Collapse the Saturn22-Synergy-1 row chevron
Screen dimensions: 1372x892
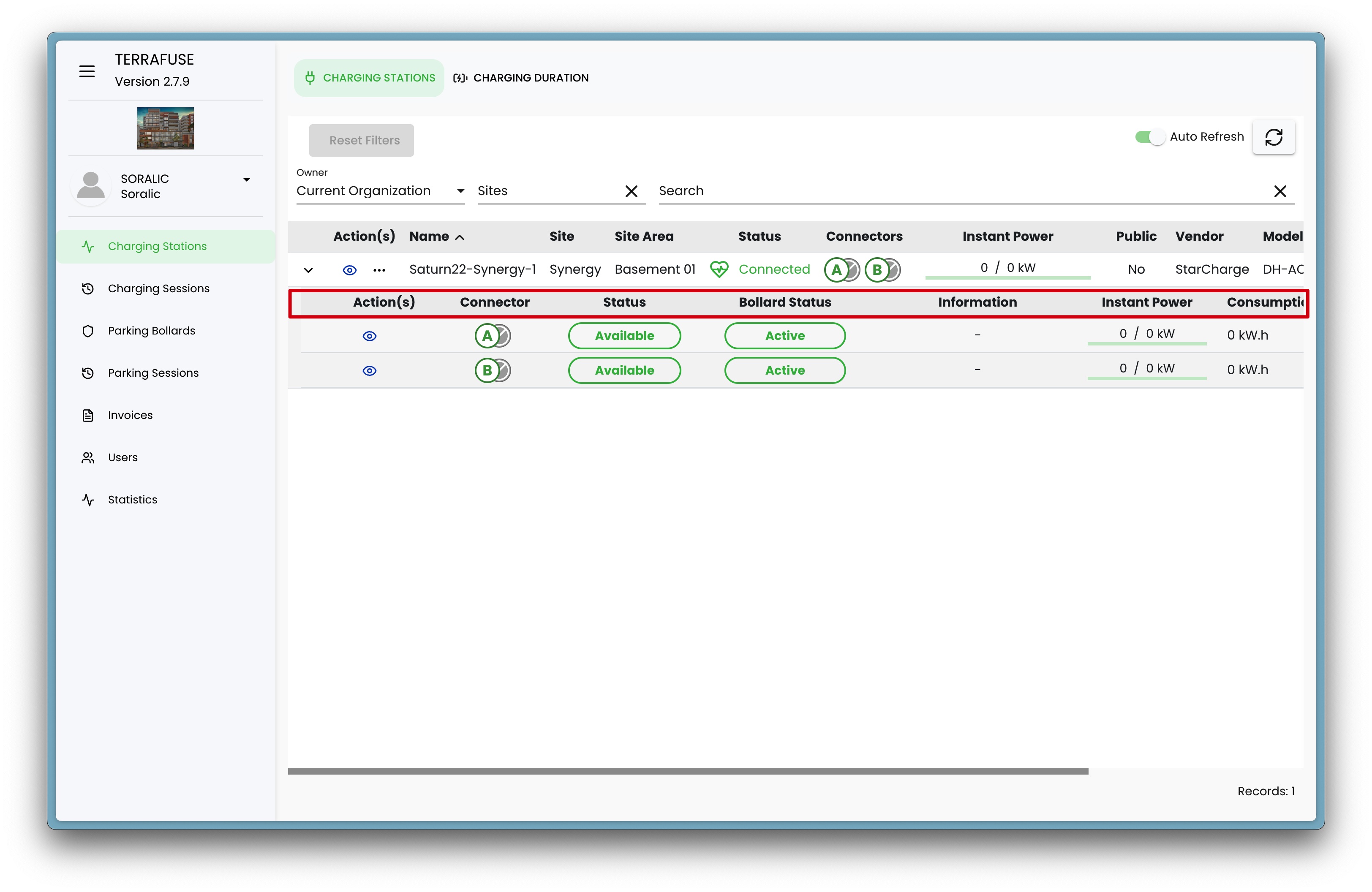[308, 270]
